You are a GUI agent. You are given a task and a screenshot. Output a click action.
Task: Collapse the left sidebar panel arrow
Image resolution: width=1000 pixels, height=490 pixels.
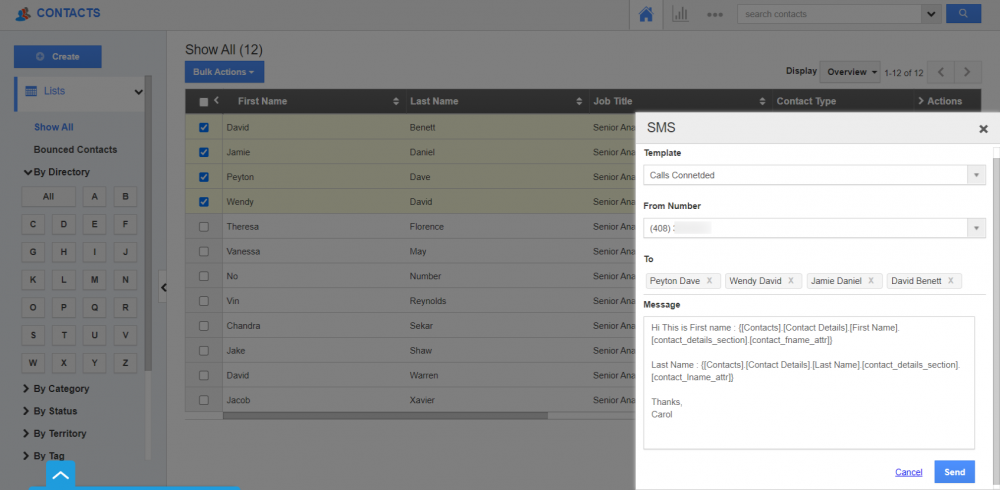point(164,287)
